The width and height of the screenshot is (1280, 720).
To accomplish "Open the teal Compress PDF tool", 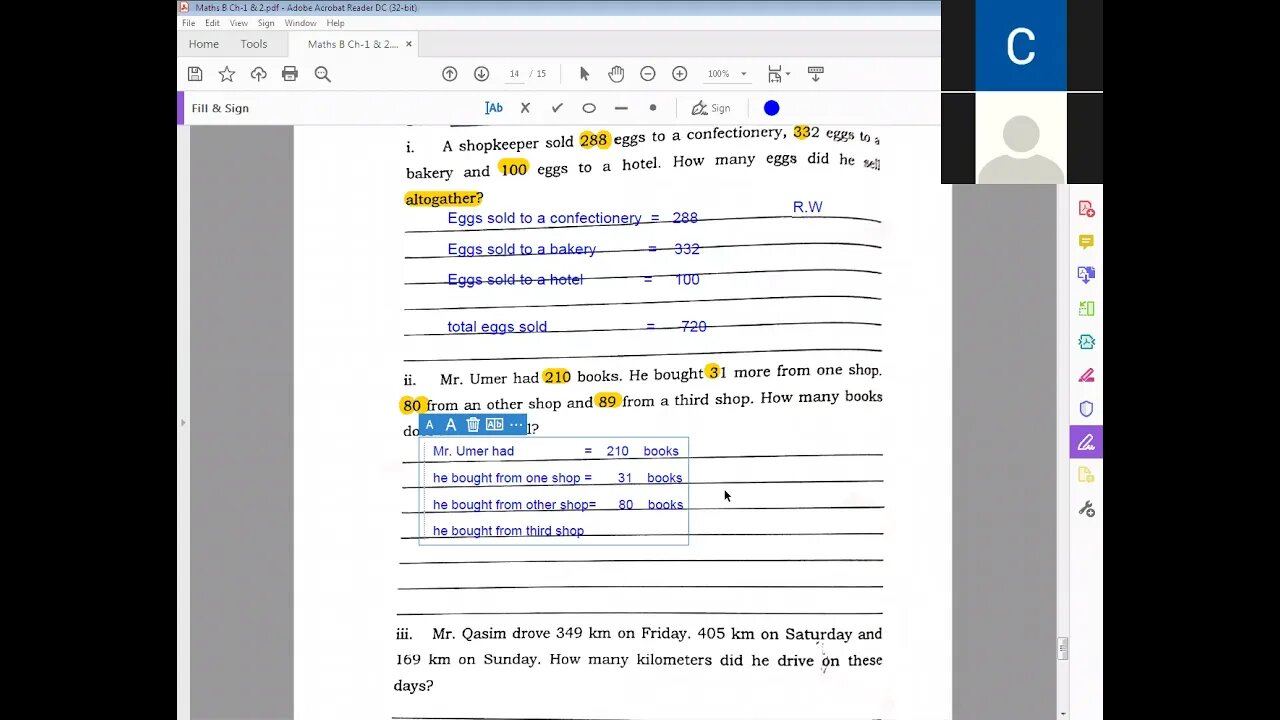I will click(x=1086, y=342).
